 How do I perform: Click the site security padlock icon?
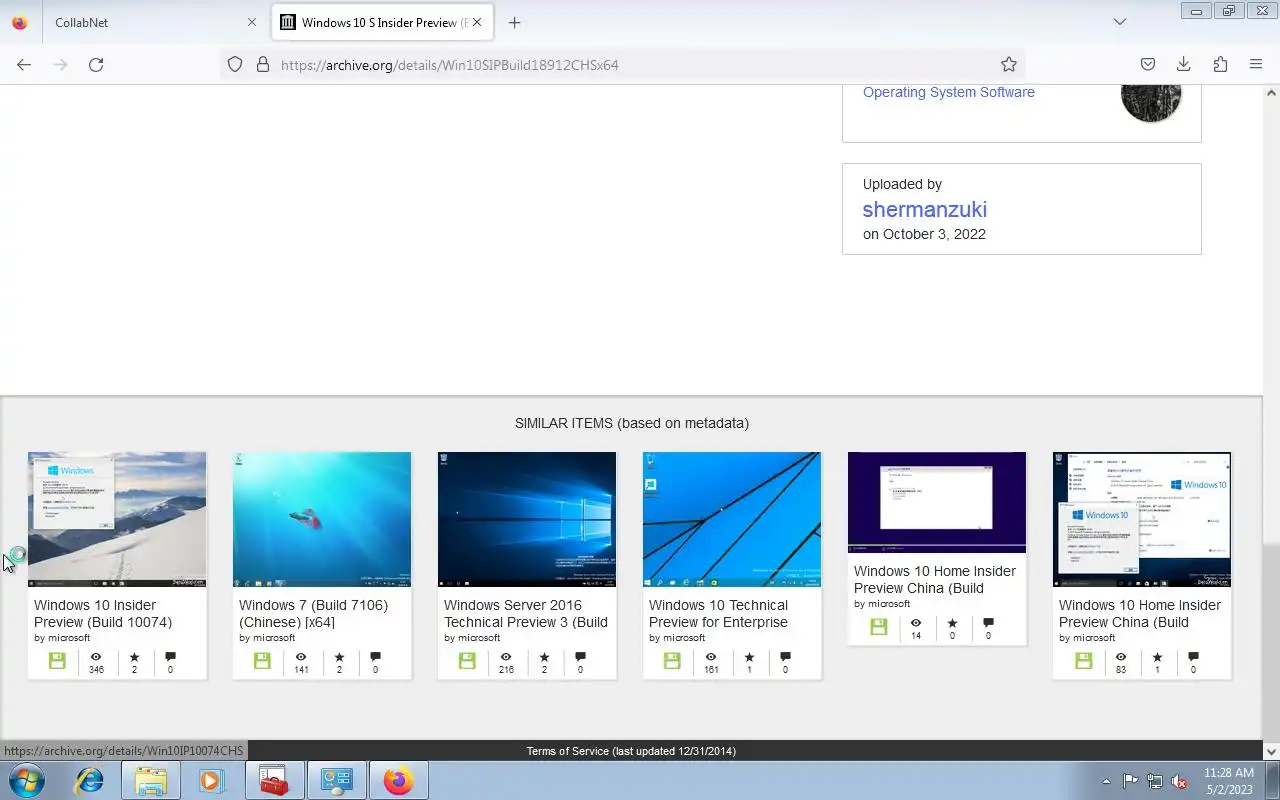(x=263, y=64)
